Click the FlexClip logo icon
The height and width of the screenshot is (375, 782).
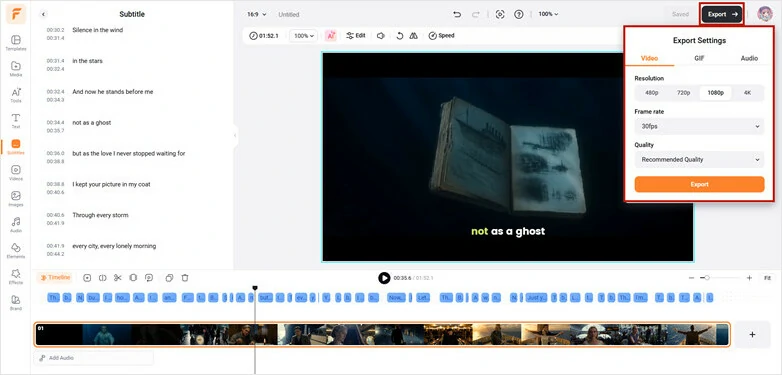(16, 14)
